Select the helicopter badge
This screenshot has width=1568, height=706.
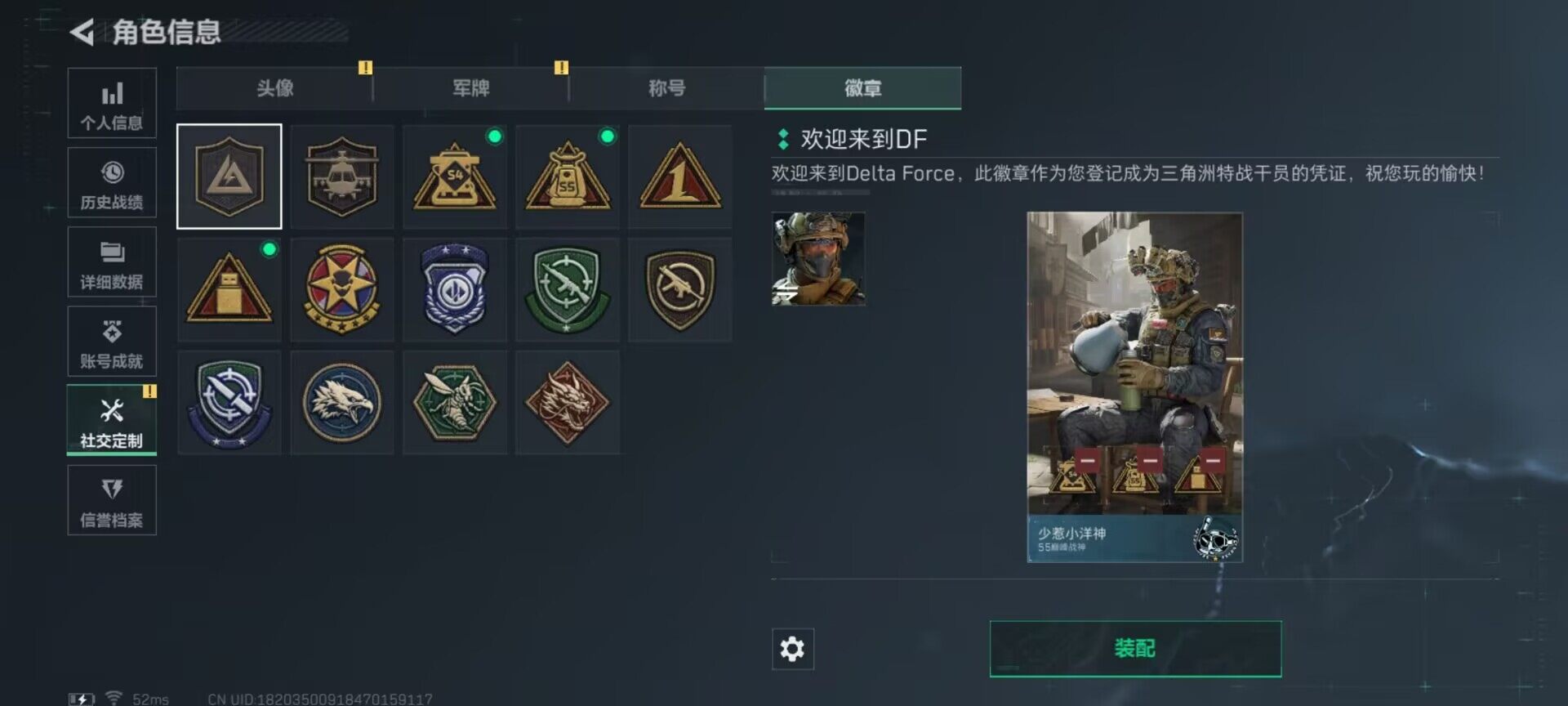pyautogui.click(x=342, y=176)
